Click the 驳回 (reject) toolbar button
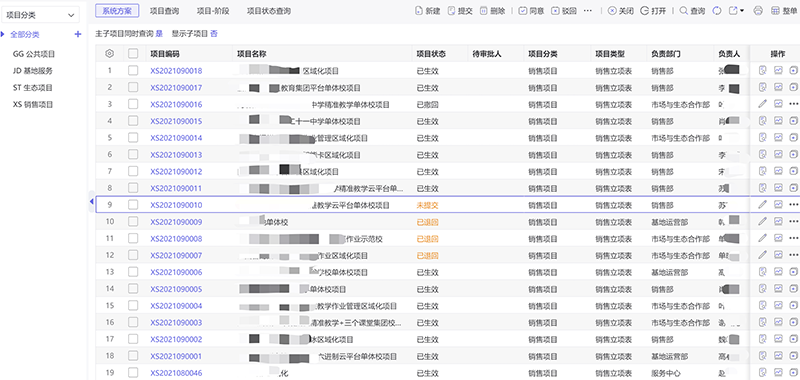 564,11
